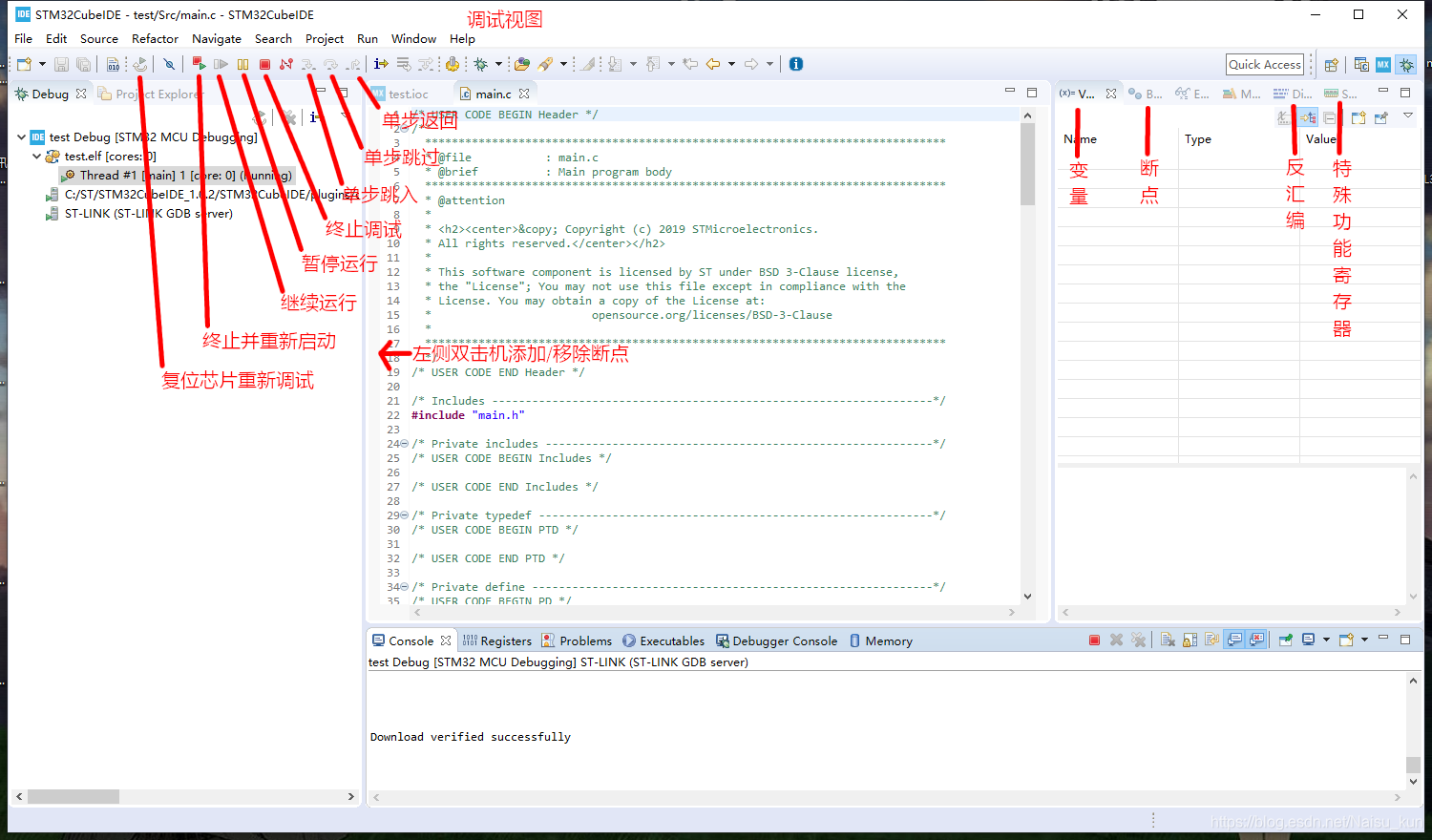The height and width of the screenshot is (840, 1432).
Task: Click the Open Perspective icon
Action: click(x=1332, y=65)
